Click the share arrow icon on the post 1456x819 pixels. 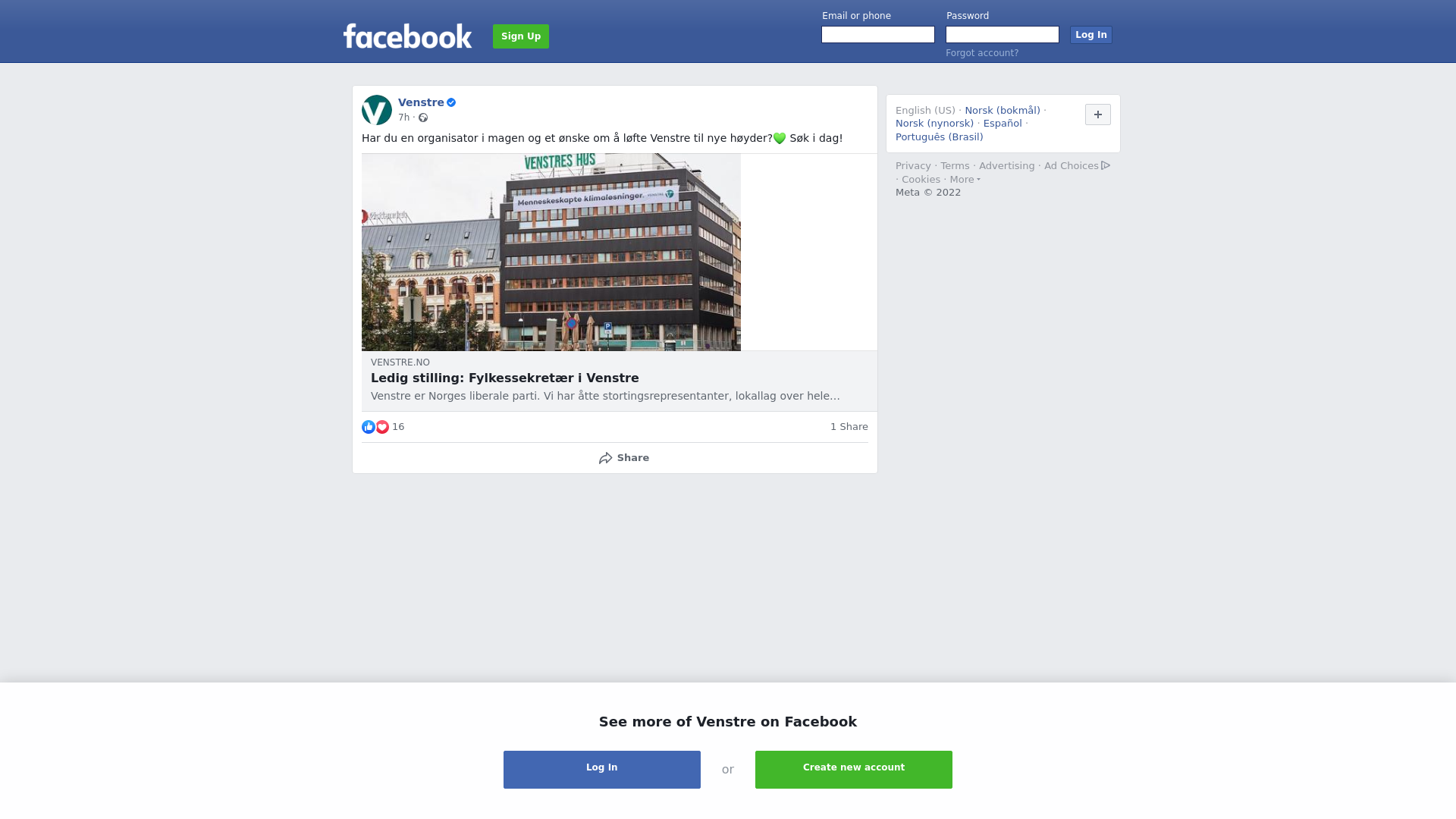(605, 458)
